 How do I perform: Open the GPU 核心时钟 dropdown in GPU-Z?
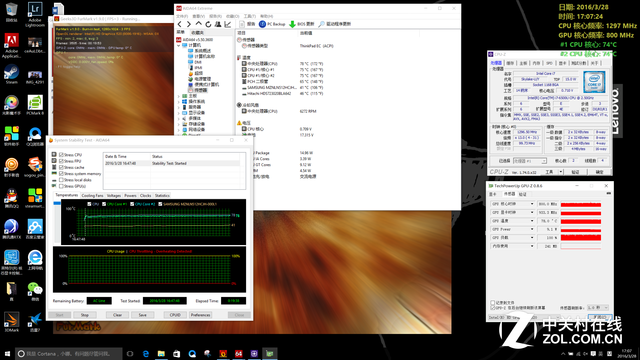point(531,204)
